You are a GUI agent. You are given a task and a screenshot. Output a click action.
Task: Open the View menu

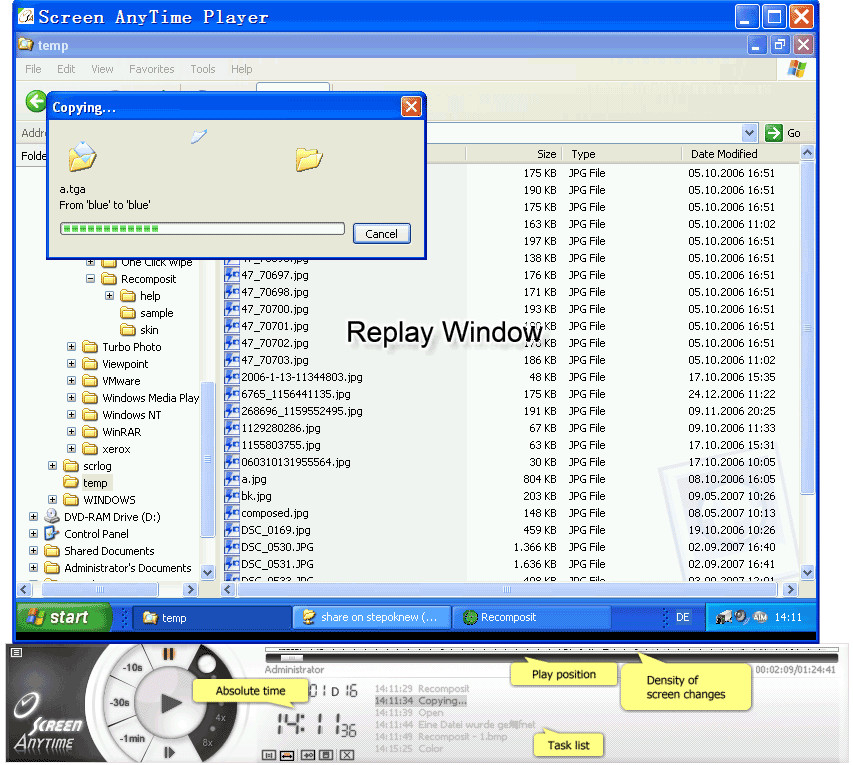pos(102,69)
